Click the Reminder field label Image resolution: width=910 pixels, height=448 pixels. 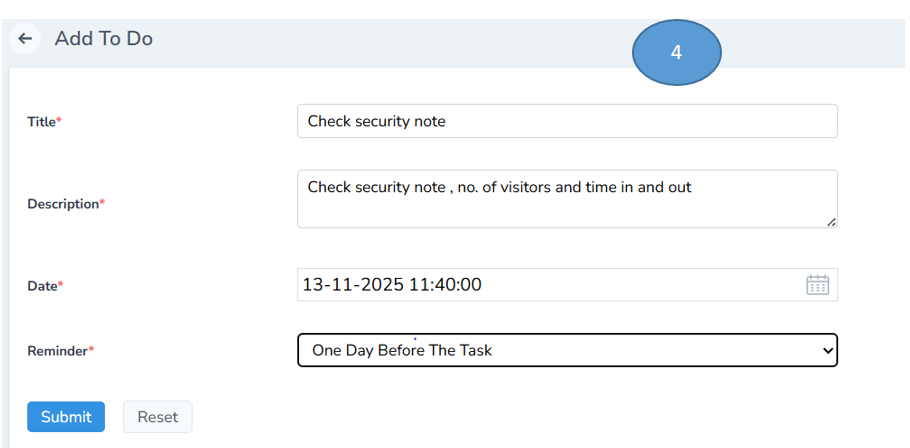point(59,351)
